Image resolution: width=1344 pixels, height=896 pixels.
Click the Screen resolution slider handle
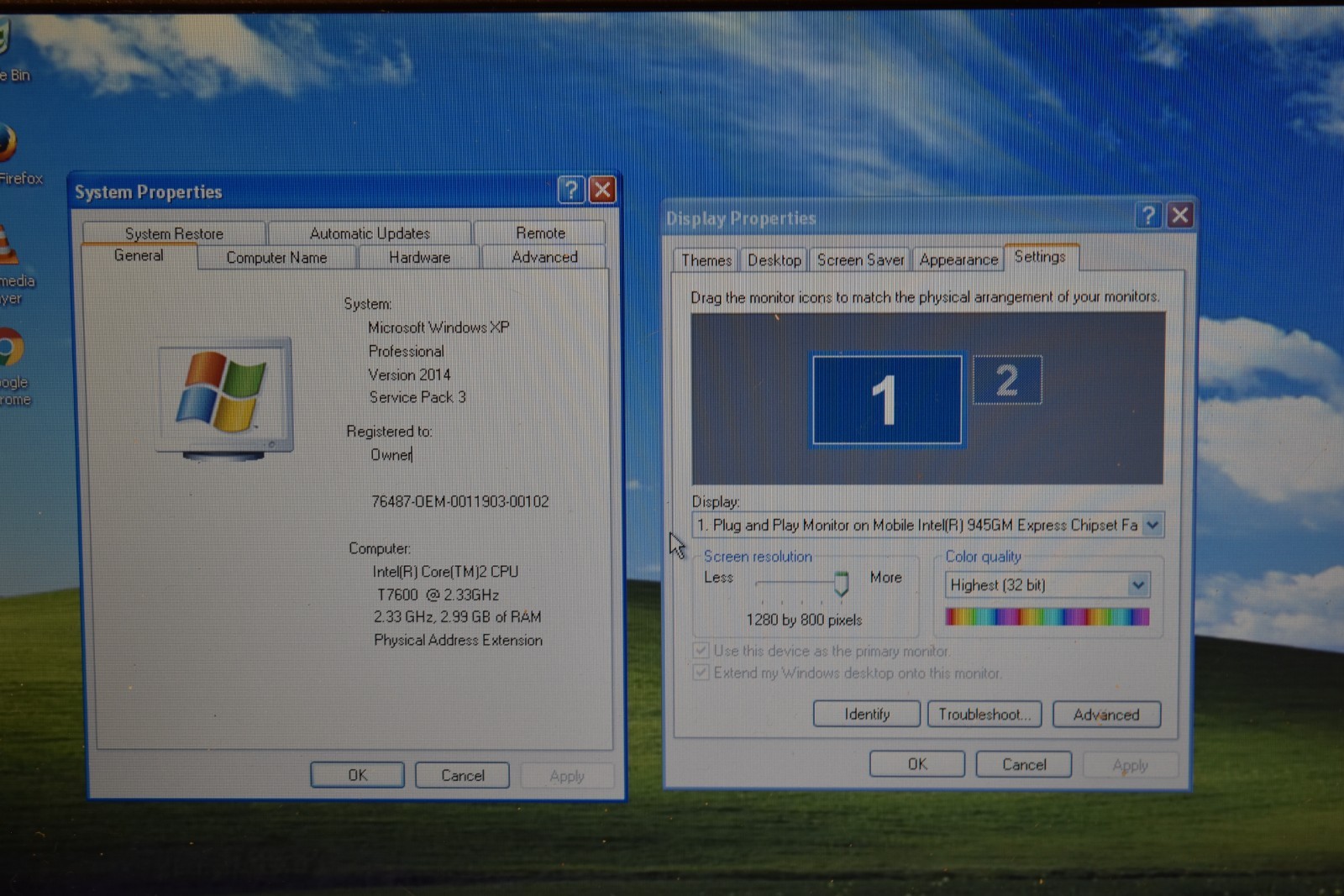(x=841, y=583)
